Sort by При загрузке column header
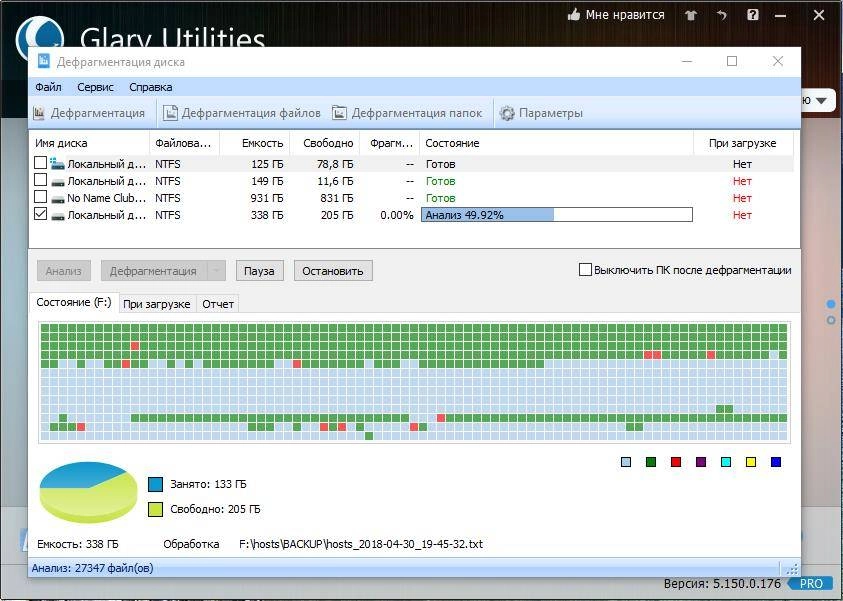Image resolution: width=843 pixels, height=601 pixels. tap(743, 143)
